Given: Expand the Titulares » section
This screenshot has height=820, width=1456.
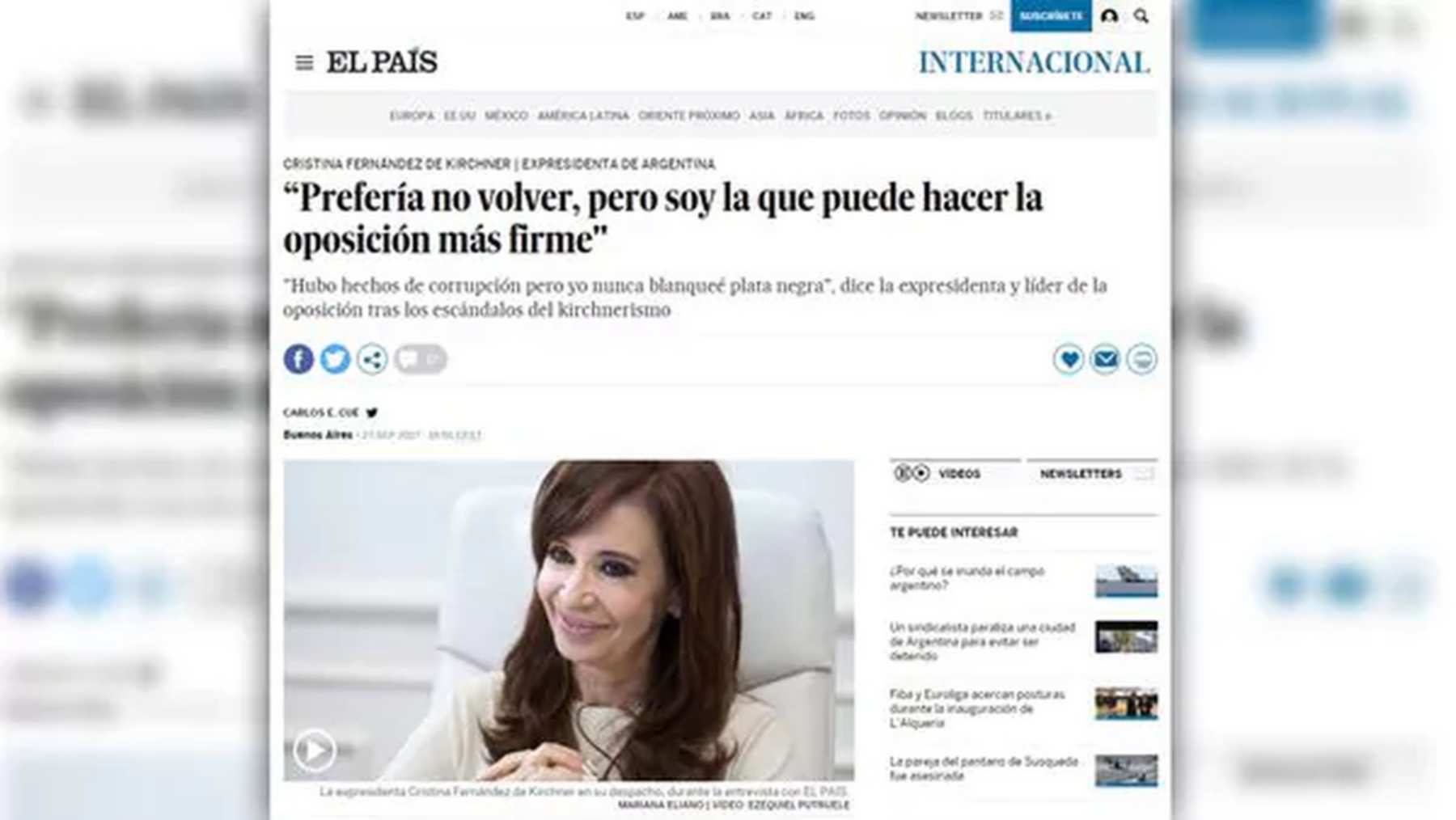Looking at the screenshot, I should [x=1017, y=116].
